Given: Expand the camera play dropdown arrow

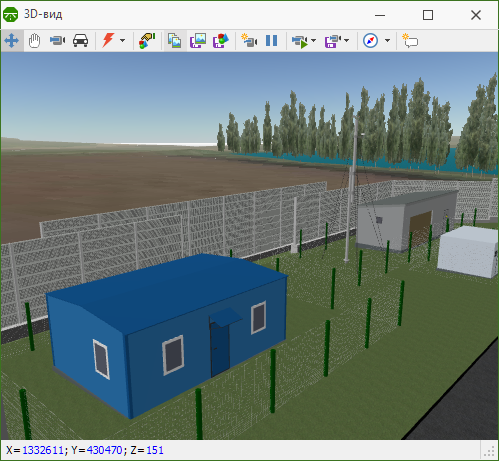Looking at the screenshot, I should pyautogui.click(x=313, y=41).
